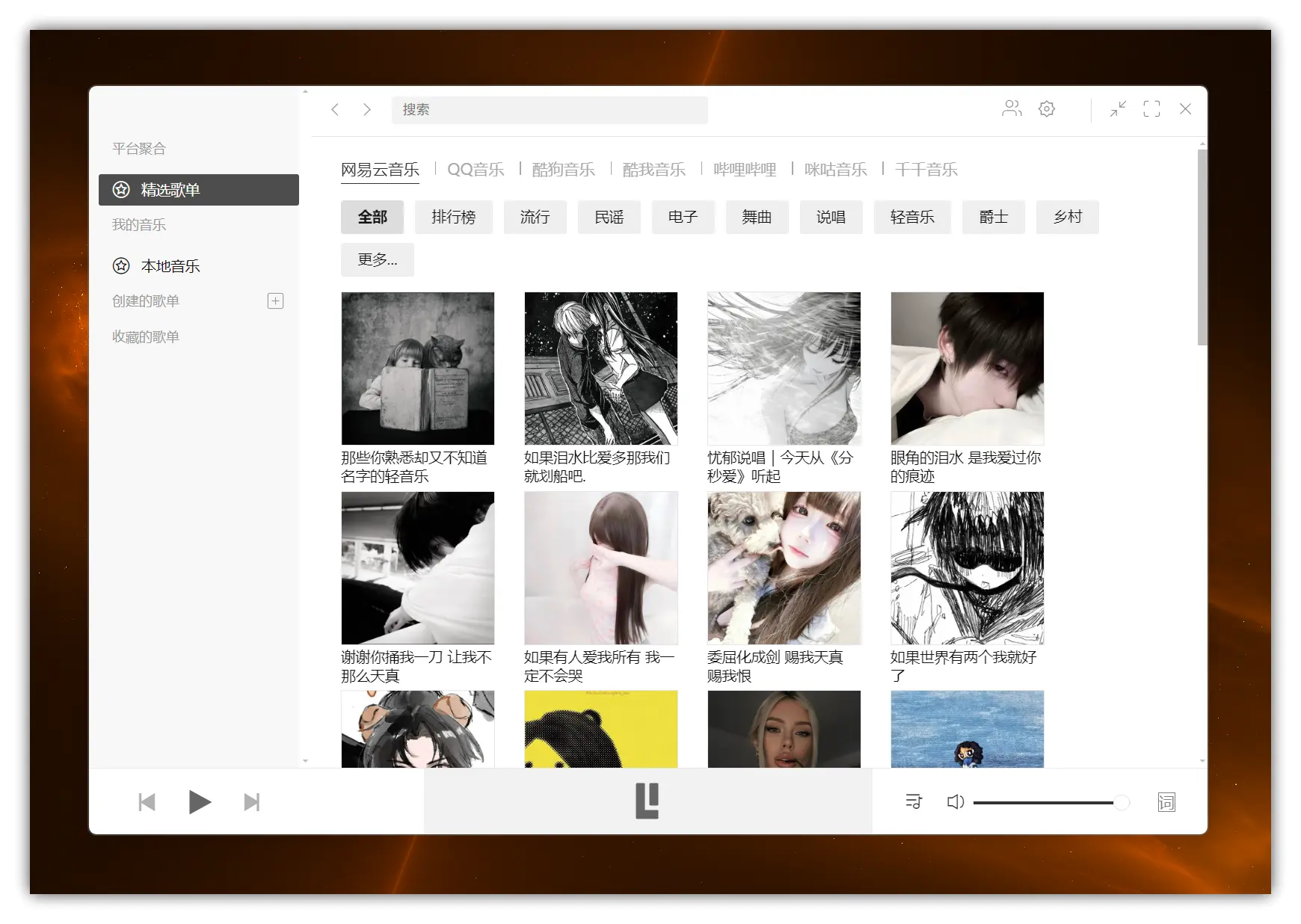
Task: Go back with the left arrow
Action: [335, 109]
